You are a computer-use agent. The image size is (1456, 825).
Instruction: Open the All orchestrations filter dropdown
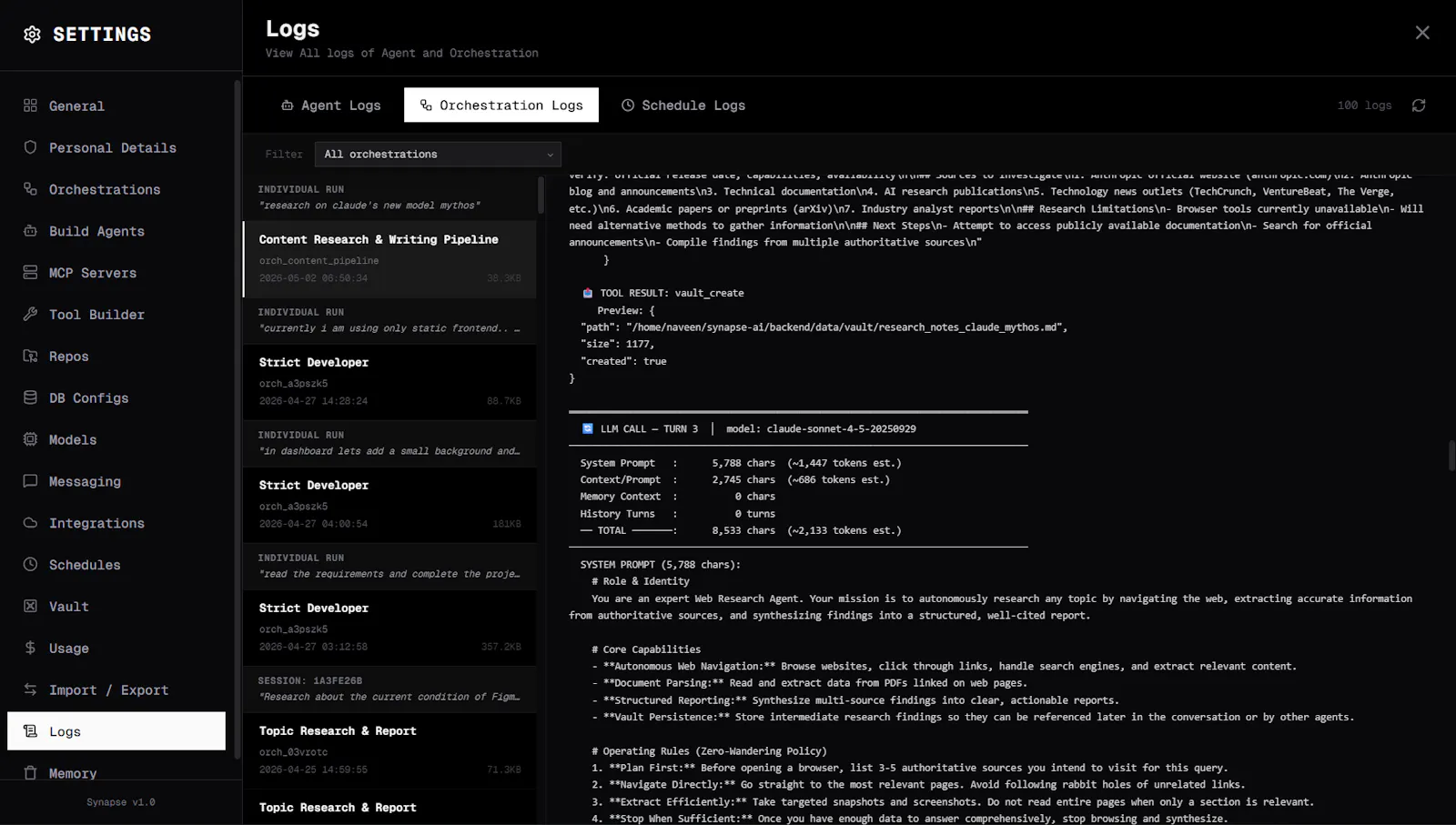pyautogui.click(x=438, y=155)
